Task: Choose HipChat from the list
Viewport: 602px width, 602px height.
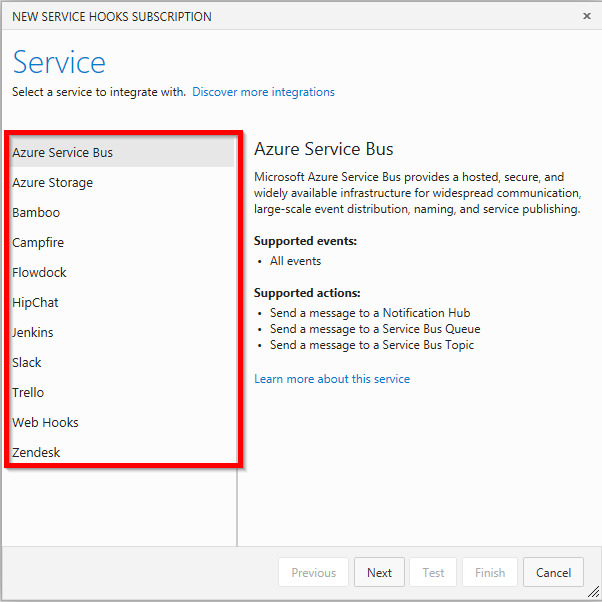Action: coord(122,302)
